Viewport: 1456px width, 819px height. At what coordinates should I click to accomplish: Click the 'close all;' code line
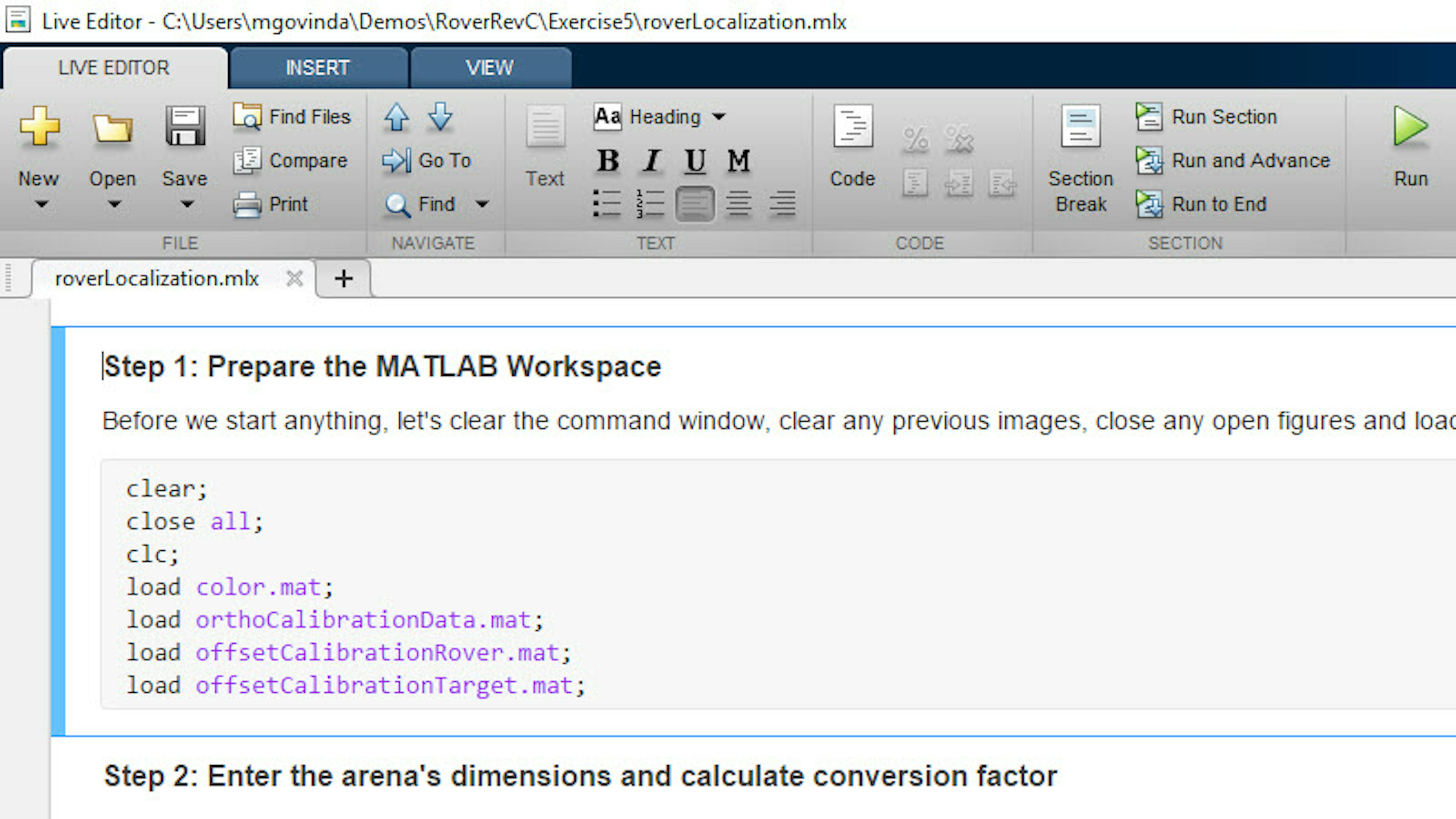195,522
